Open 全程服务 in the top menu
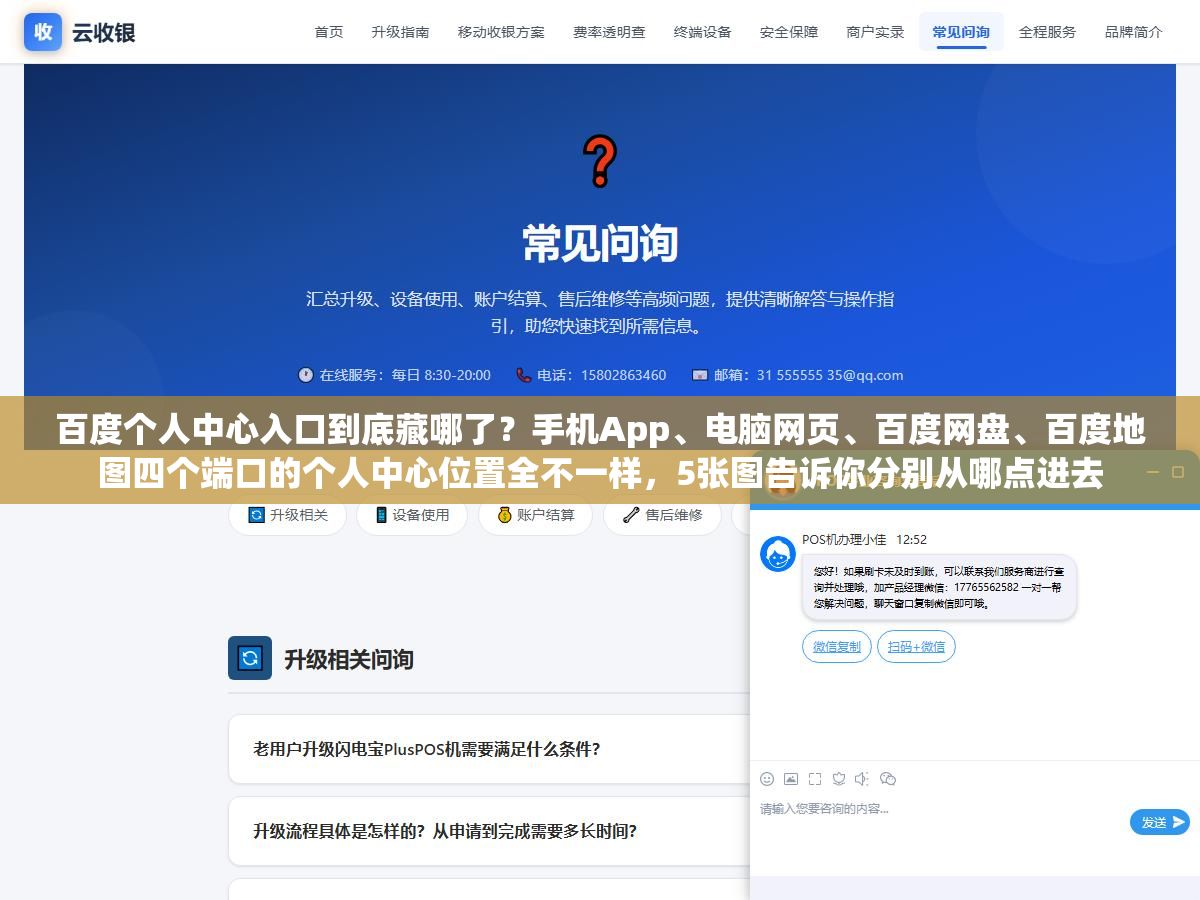 pos(1047,32)
